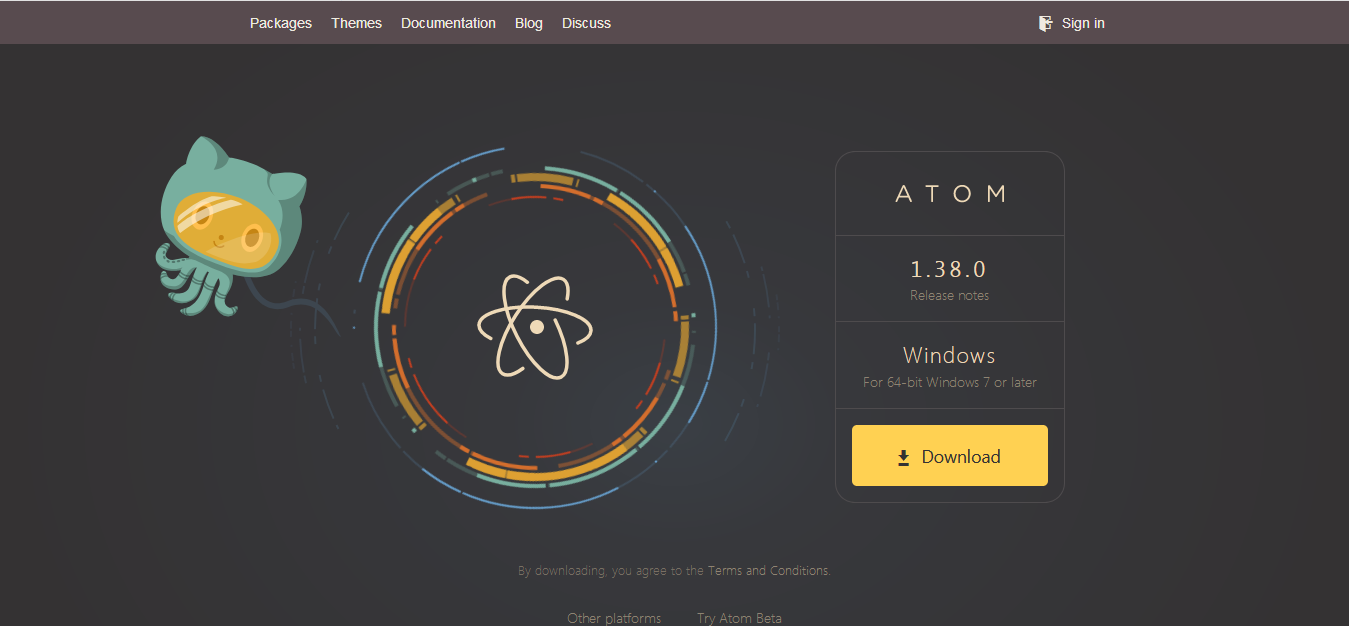Click the download arrow icon on the yellow button
This screenshot has height=626, width=1349.
point(903,458)
